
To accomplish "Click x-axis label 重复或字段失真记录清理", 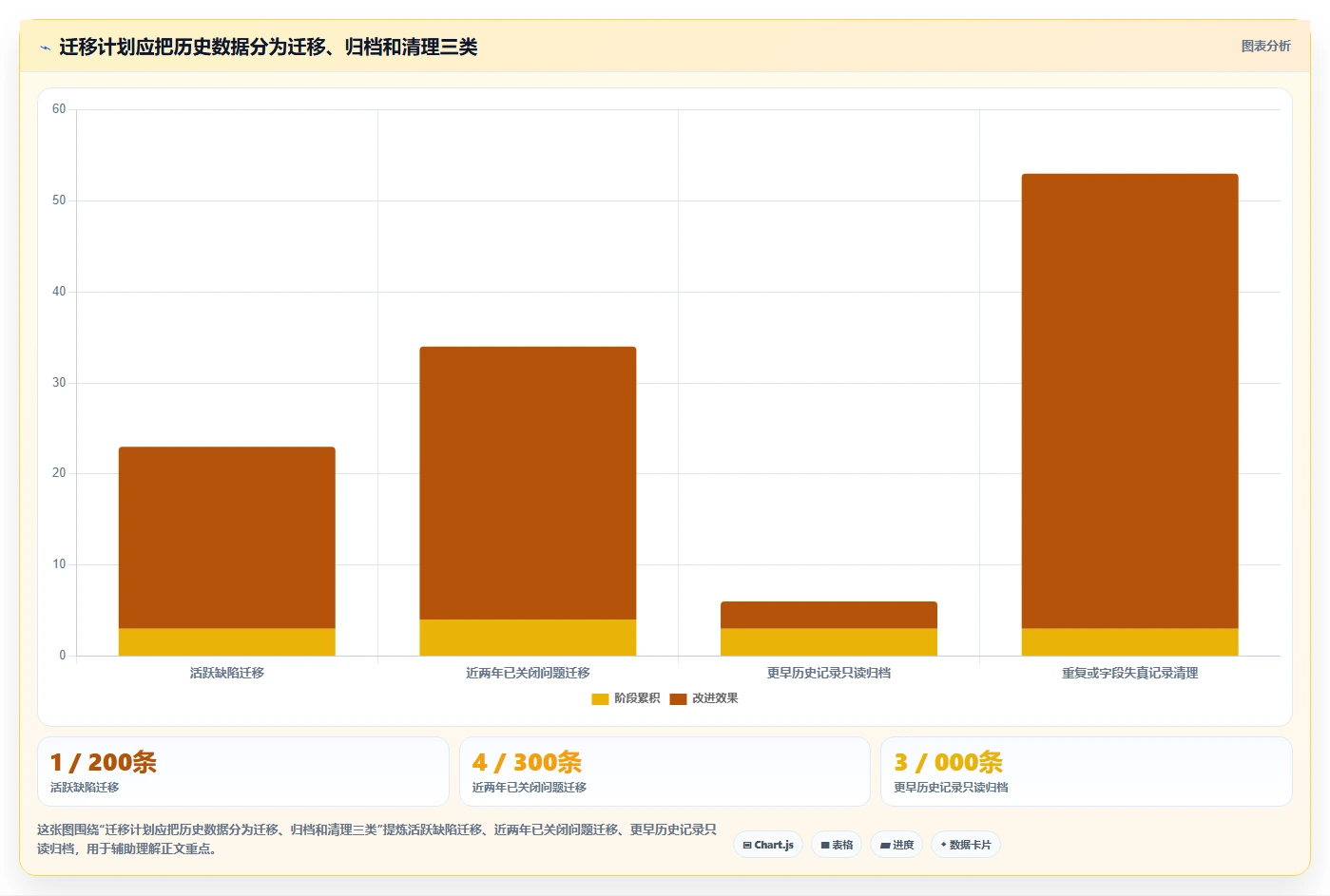I will (x=1129, y=673).
